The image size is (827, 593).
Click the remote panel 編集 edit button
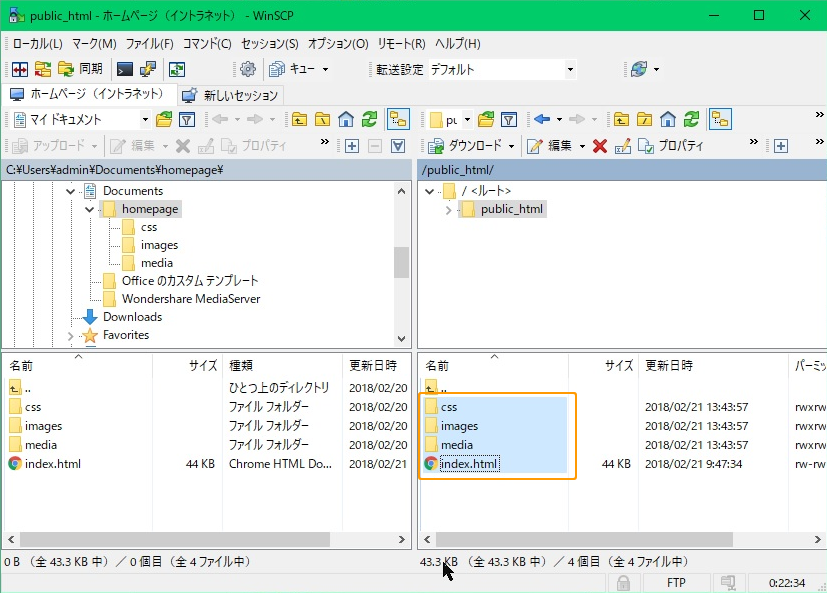(x=549, y=146)
